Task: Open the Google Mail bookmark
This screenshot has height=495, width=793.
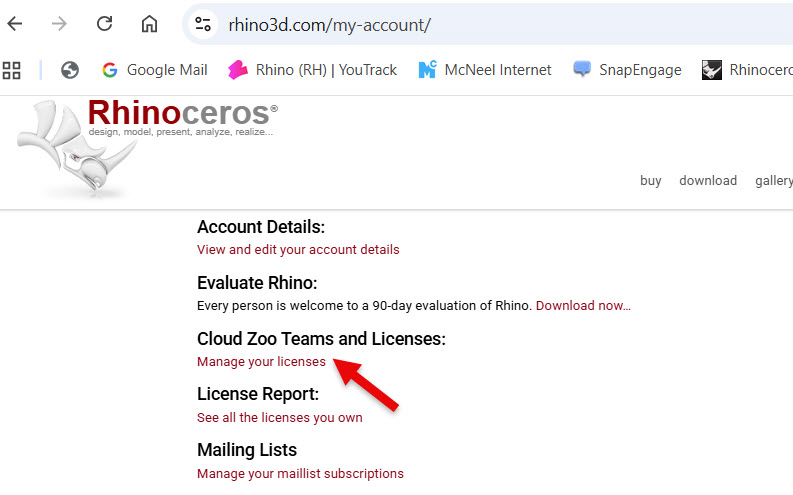Action: [154, 70]
